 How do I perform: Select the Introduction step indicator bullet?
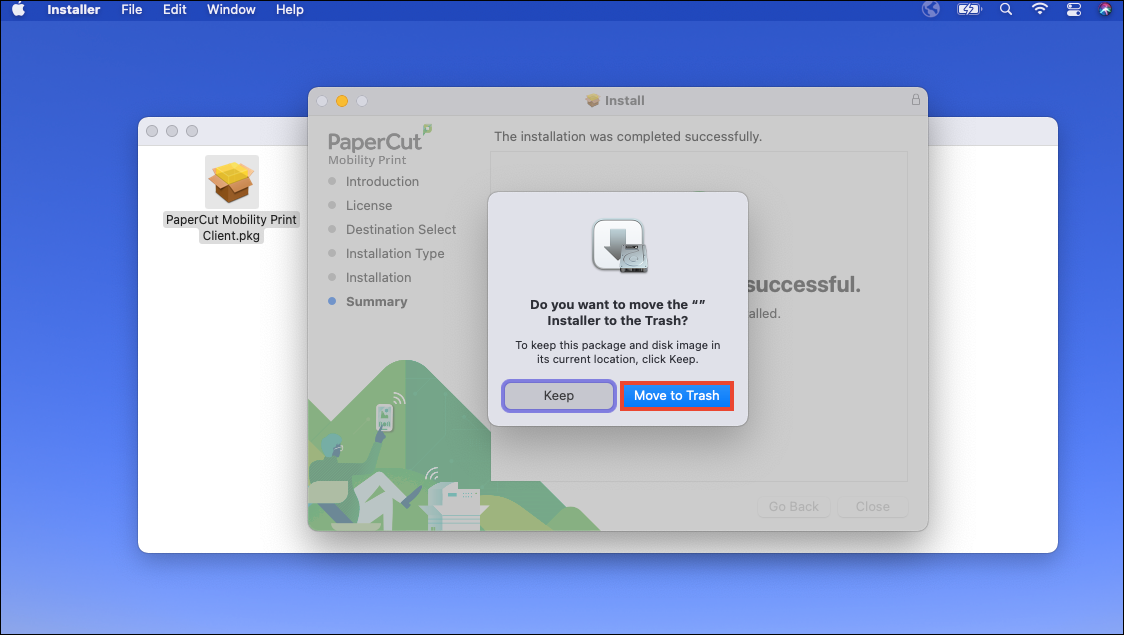coord(333,181)
